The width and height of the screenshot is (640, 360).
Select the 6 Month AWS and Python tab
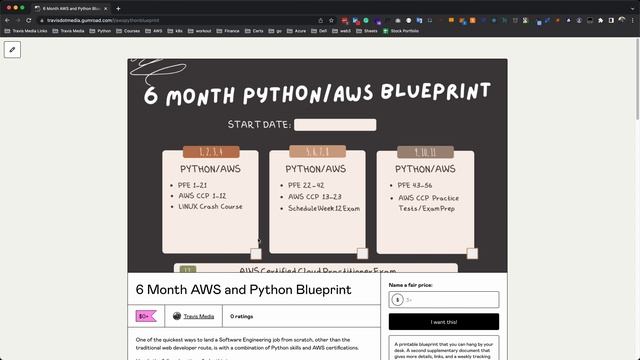tap(71, 8)
